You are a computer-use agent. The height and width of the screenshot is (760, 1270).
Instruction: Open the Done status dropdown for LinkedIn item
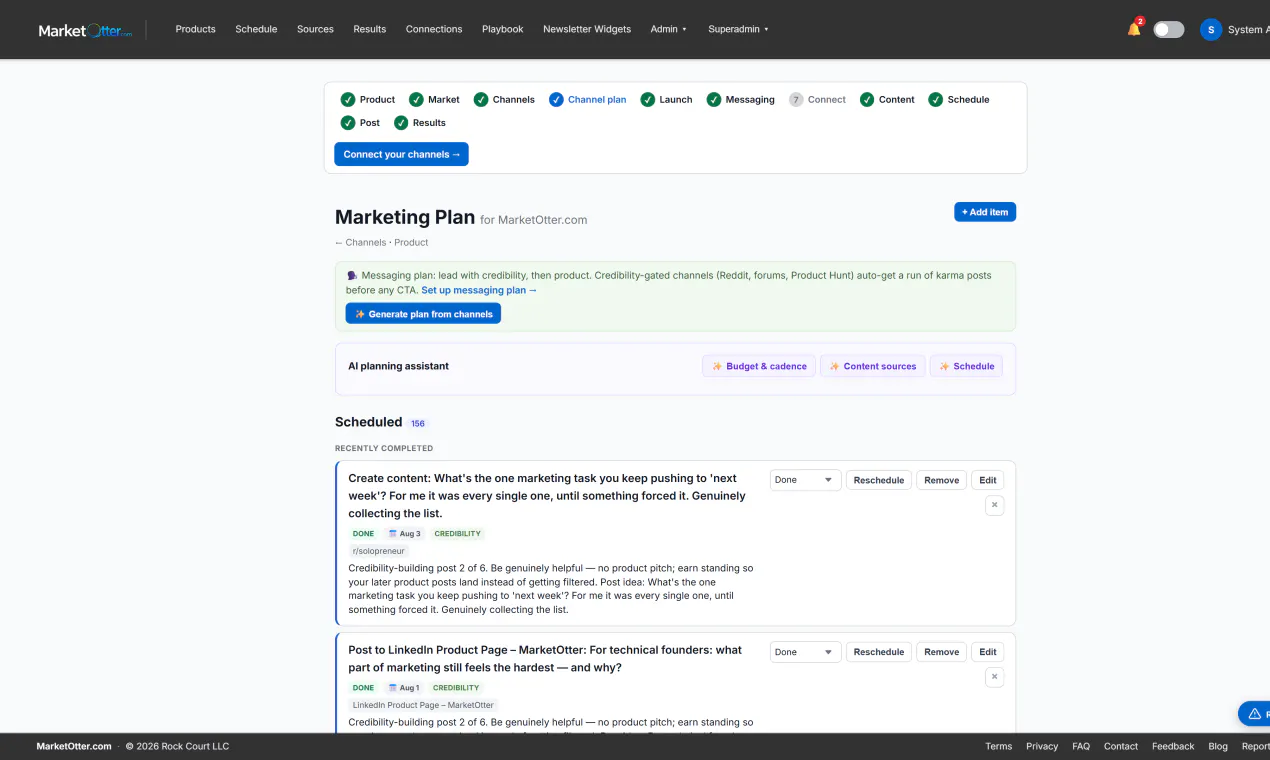point(805,652)
